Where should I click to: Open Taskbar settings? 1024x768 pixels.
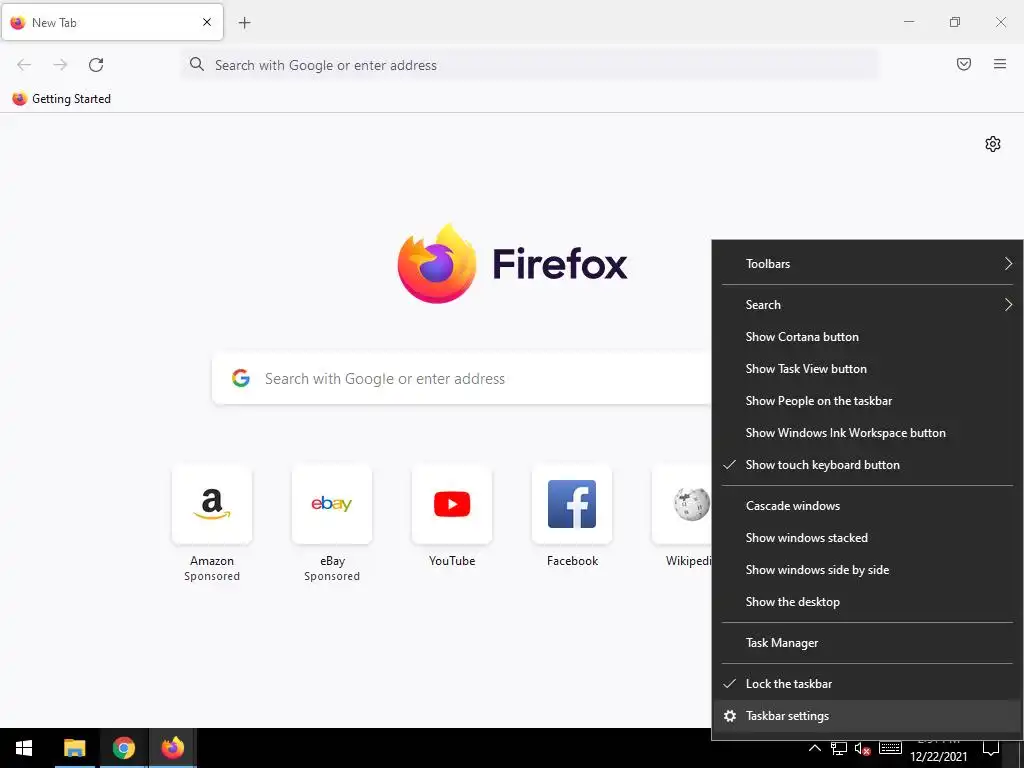click(x=867, y=716)
